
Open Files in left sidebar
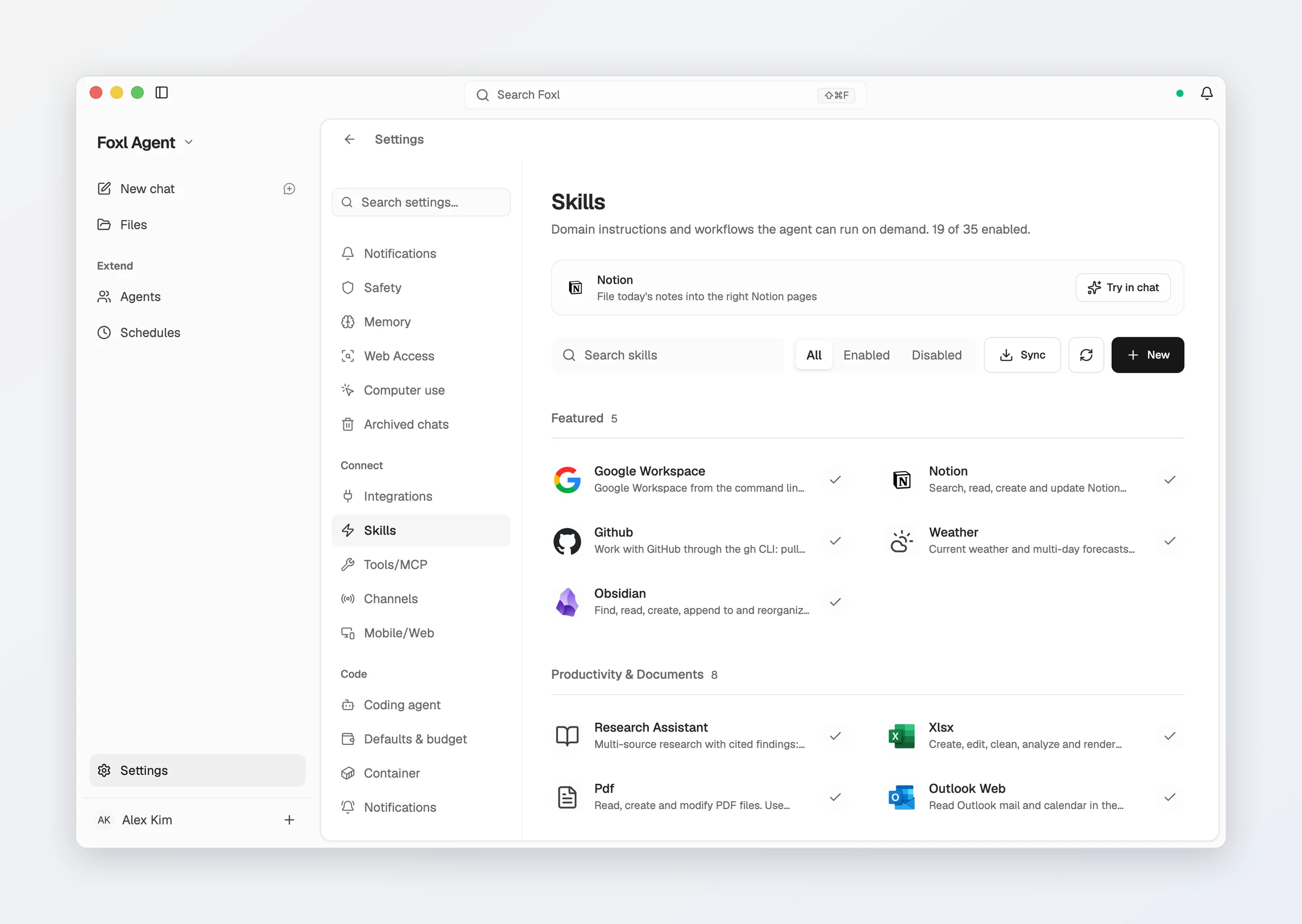tap(197, 224)
